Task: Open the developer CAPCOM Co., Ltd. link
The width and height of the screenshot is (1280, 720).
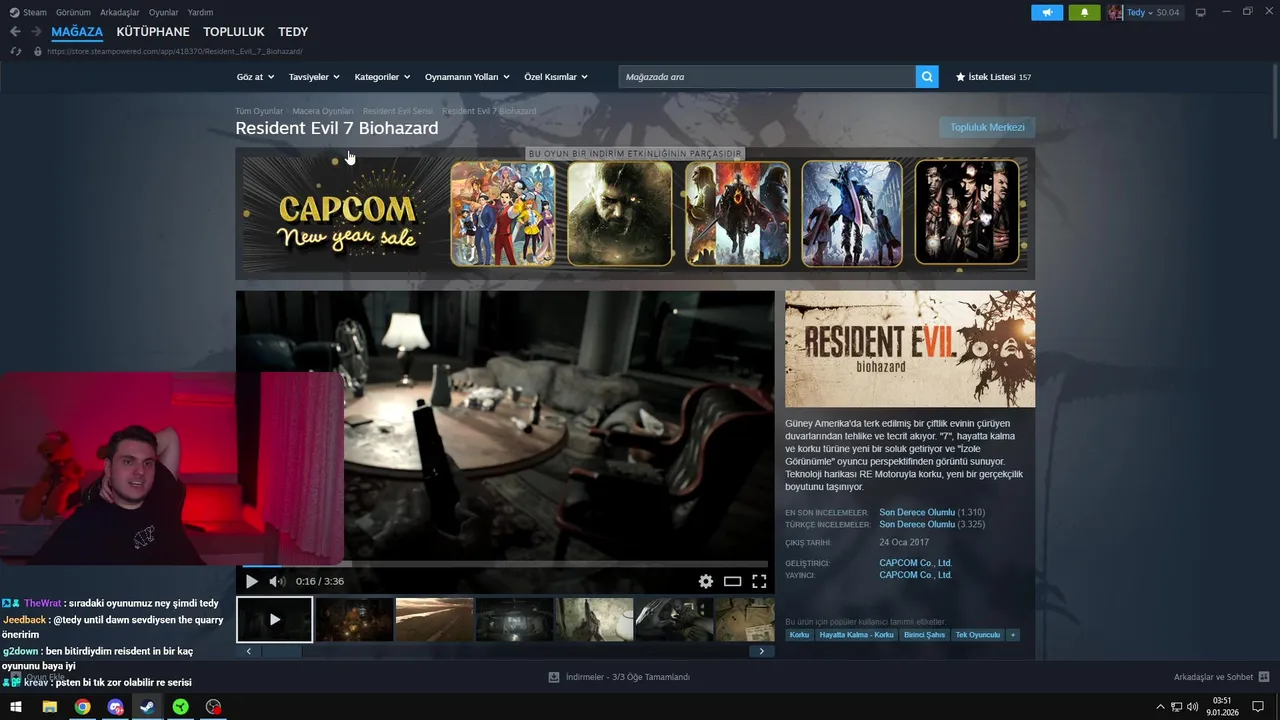Action: tap(915, 563)
